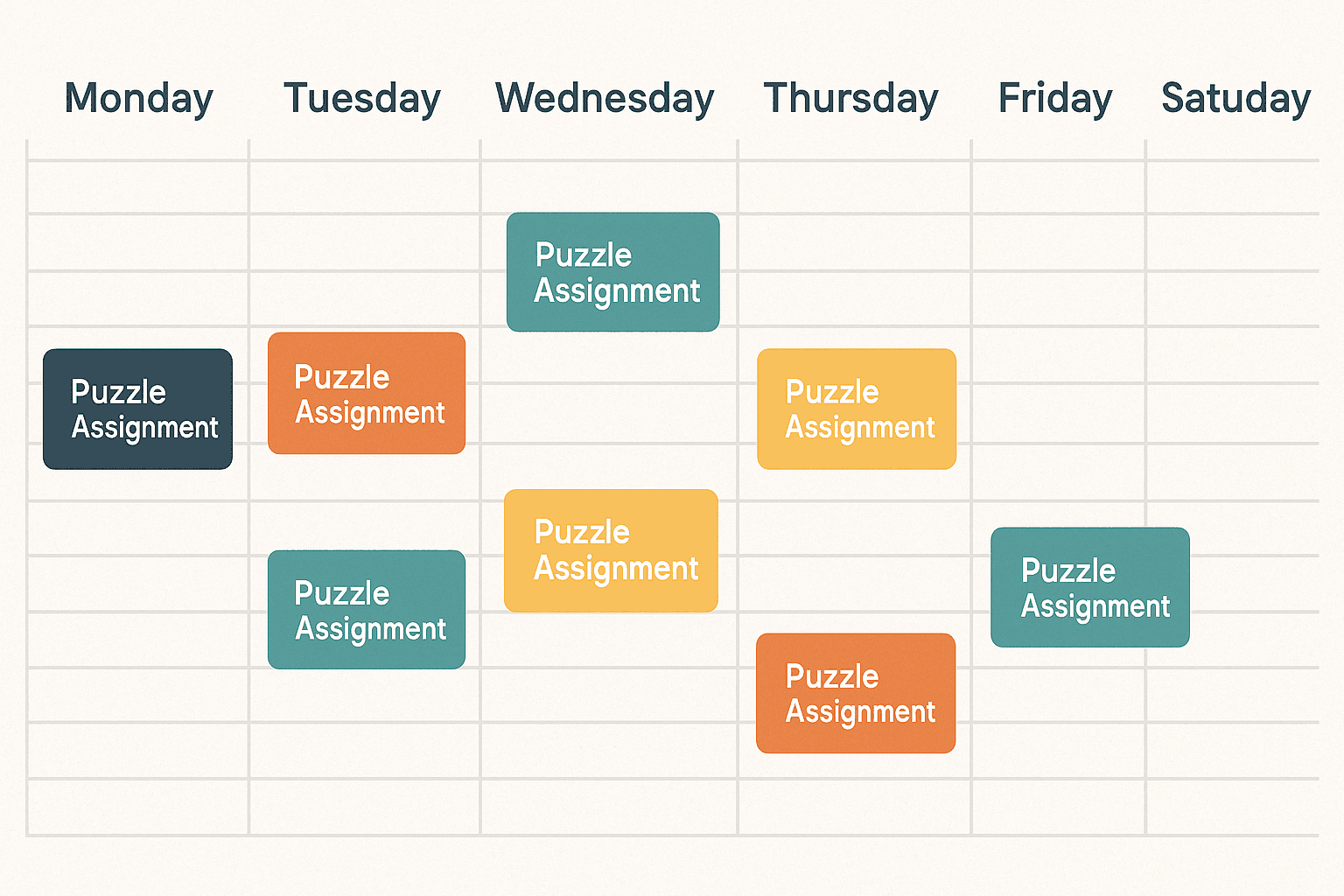Click empty top cell under Thursday header
This screenshot has height=896, width=1344.
855,186
